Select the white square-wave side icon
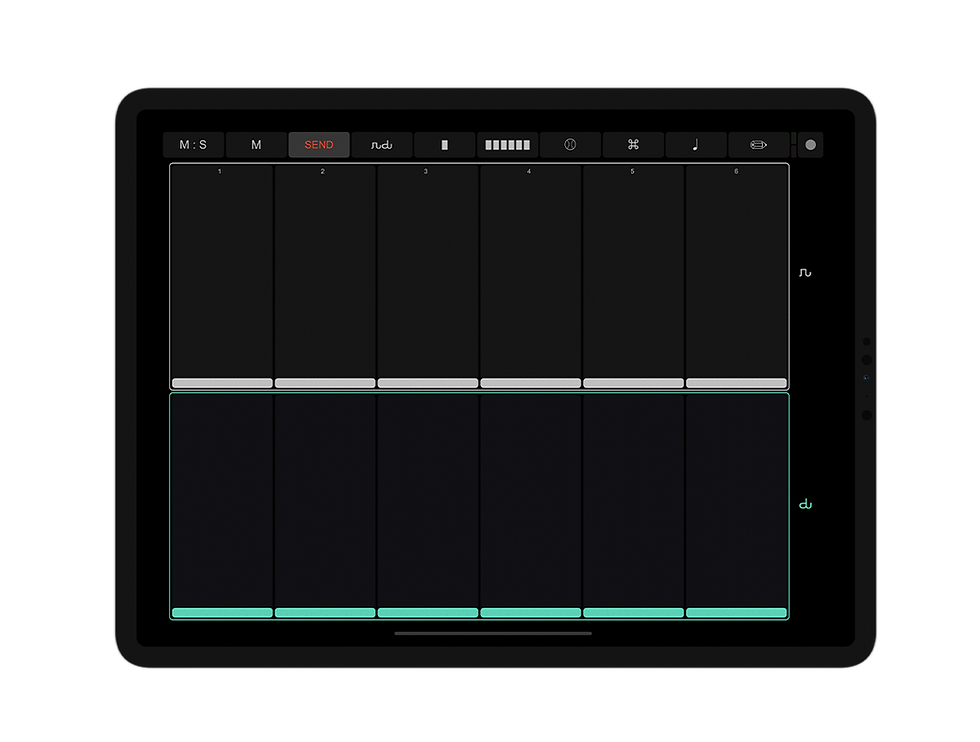980x742 pixels. pos(805,273)
